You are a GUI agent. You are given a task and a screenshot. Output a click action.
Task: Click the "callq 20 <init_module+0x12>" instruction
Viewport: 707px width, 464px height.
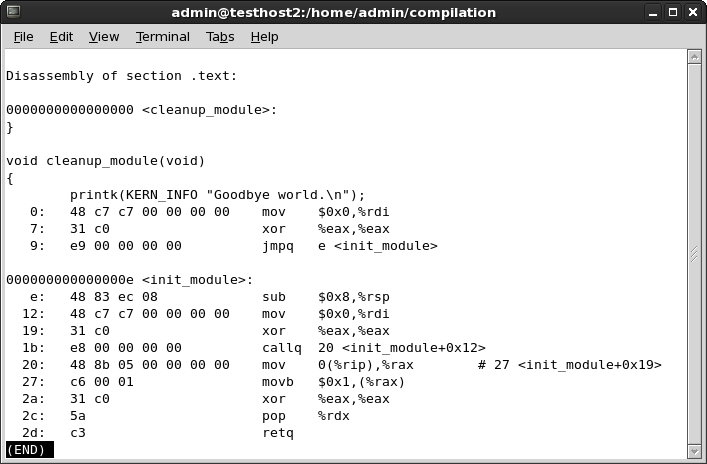click(x=374, y=348)
